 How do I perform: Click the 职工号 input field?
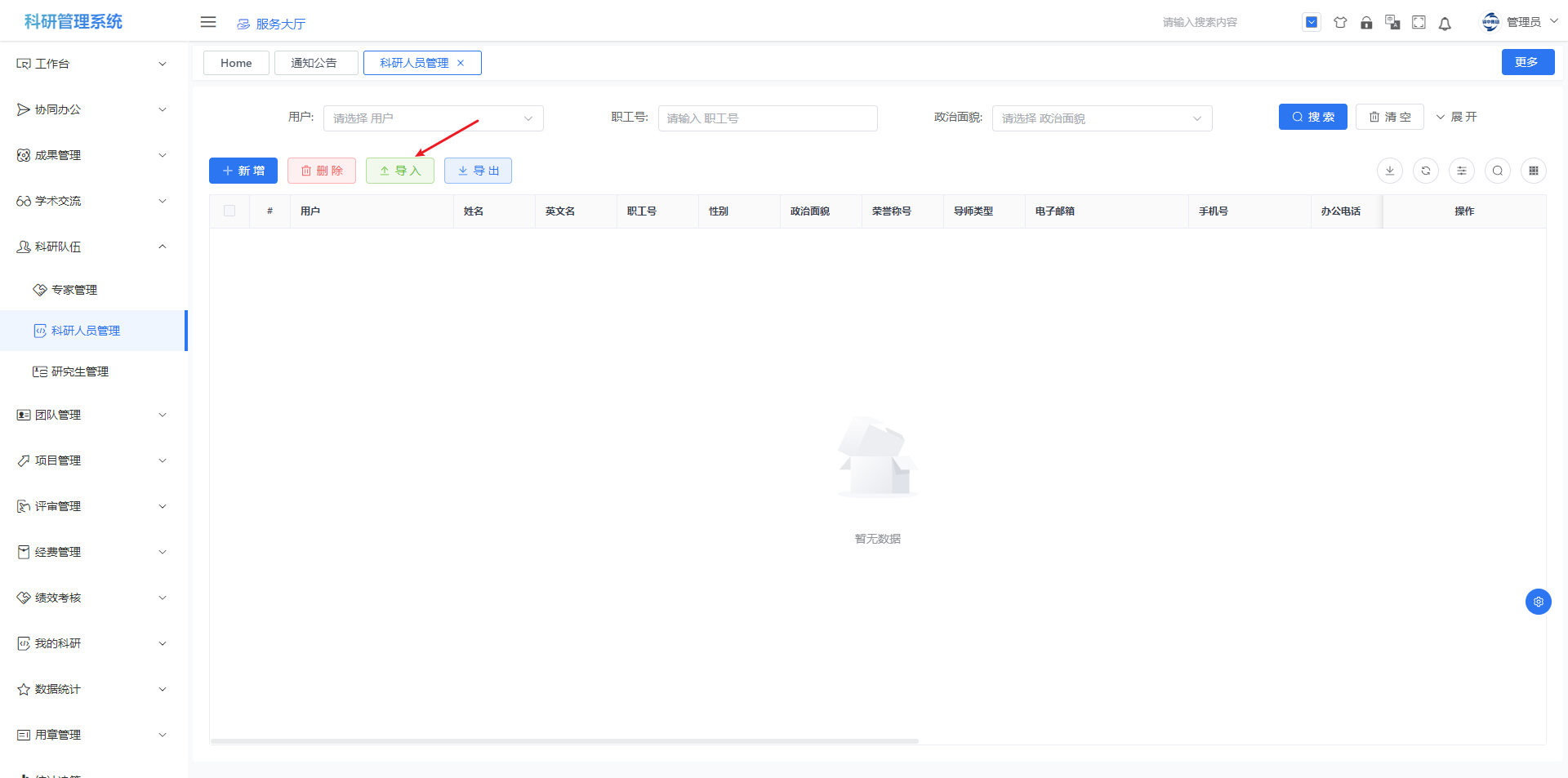[767, 118]
